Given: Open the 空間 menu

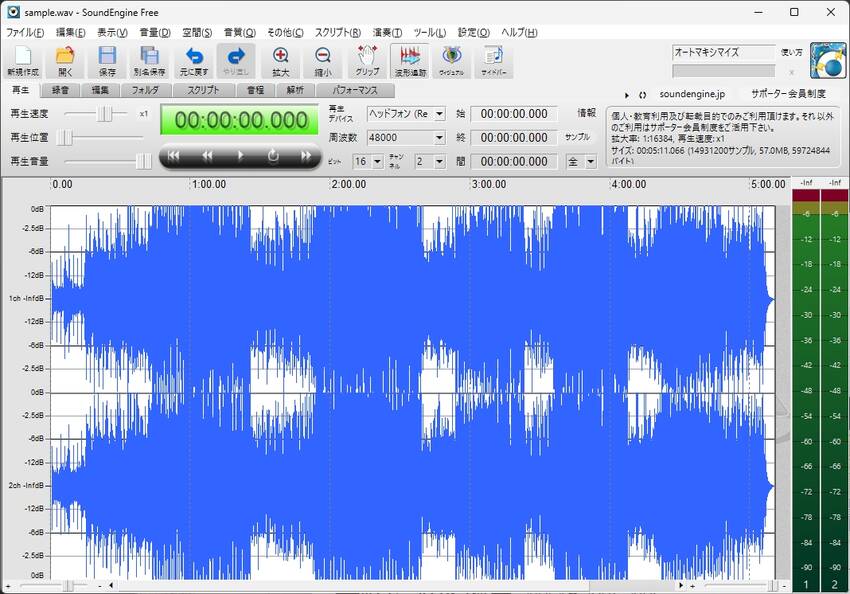Looking at the screenshot, I should pyautogui.click(x=197, y=33).
